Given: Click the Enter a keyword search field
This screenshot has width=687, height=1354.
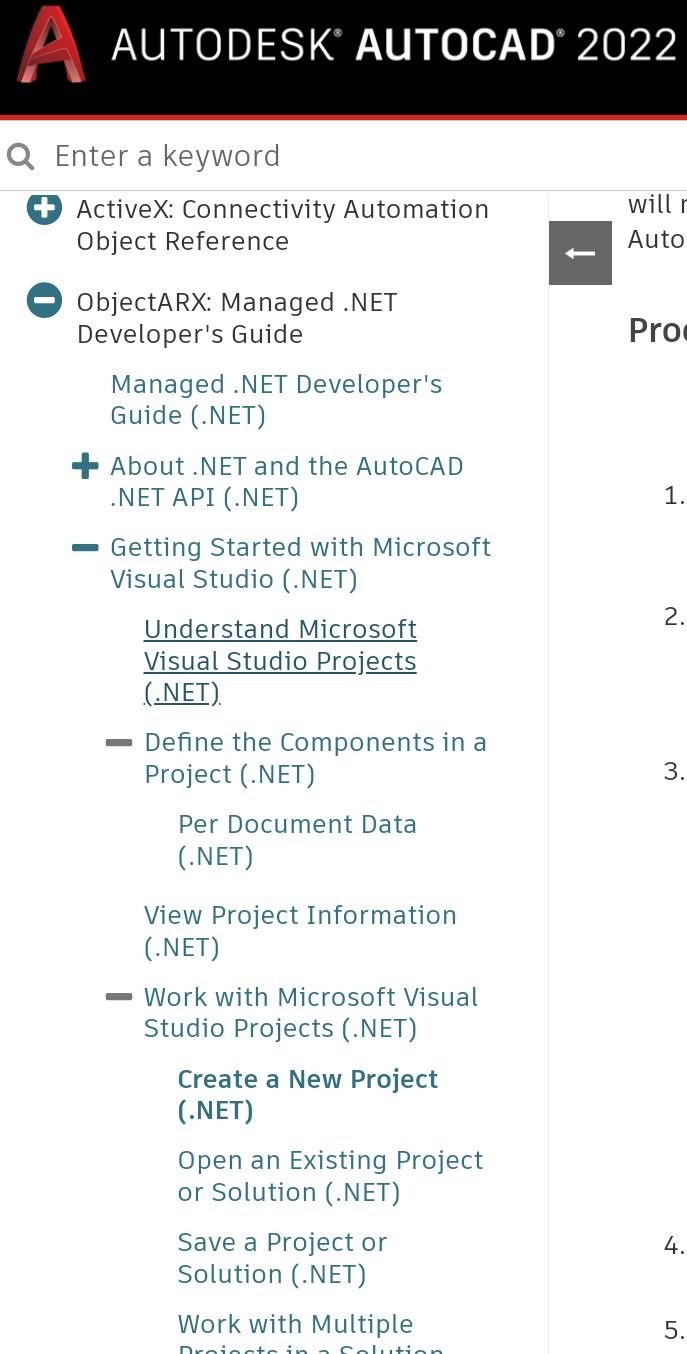Looking at the screenshot, I should click(x=168, y=156).
